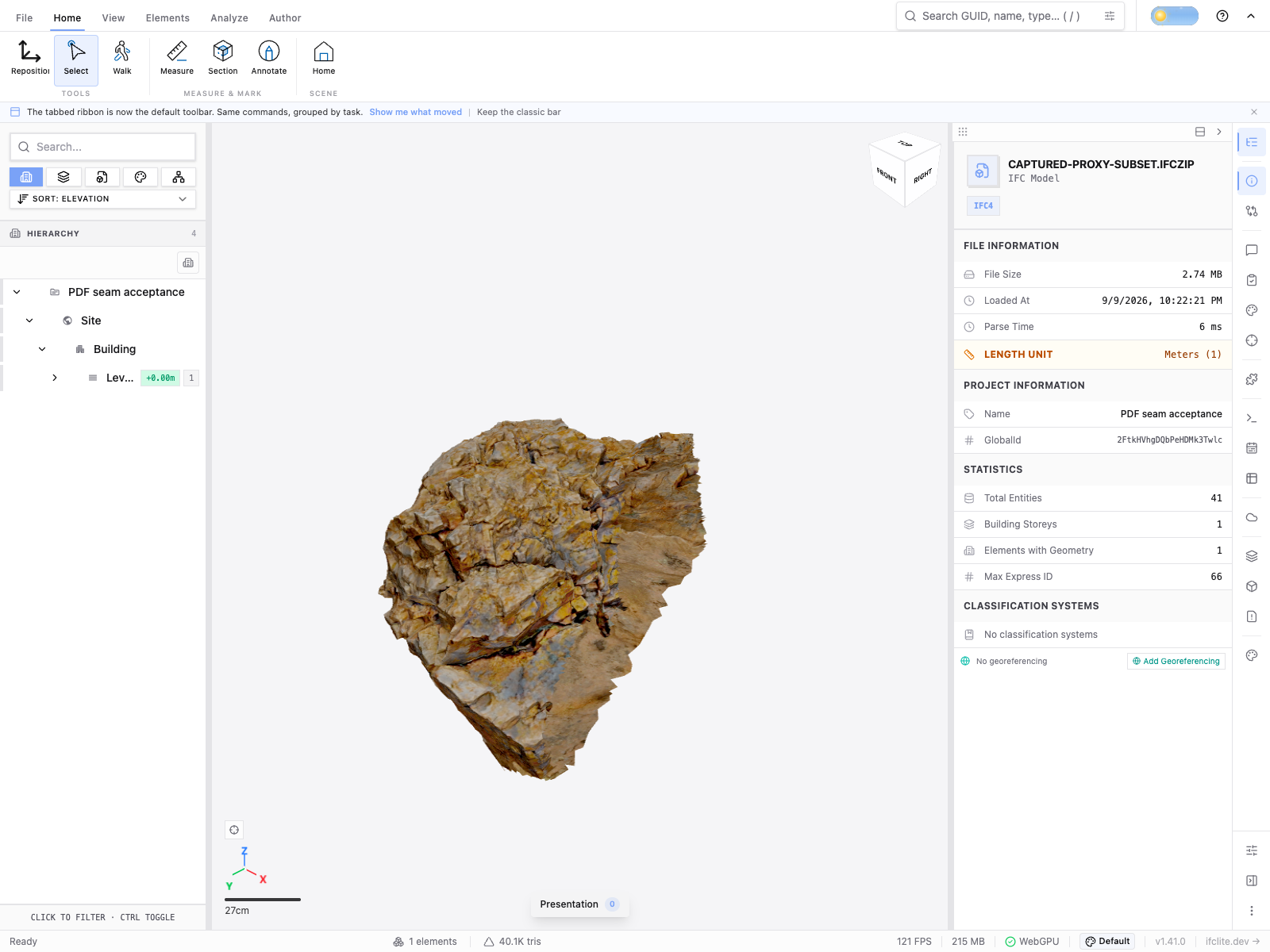Viewport: 1270px width, 952px height.
Task: Toggle the light/dark theme switch
Action: (x=1175, y=16)
